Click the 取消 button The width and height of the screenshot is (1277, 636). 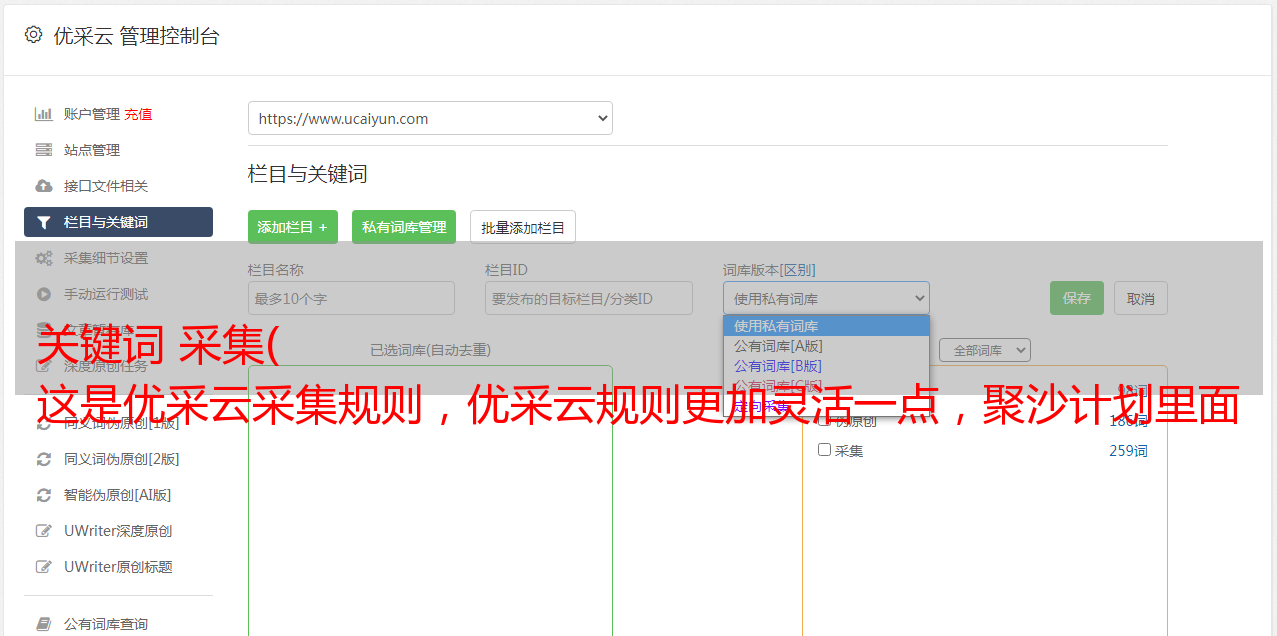pos(1141,298)
